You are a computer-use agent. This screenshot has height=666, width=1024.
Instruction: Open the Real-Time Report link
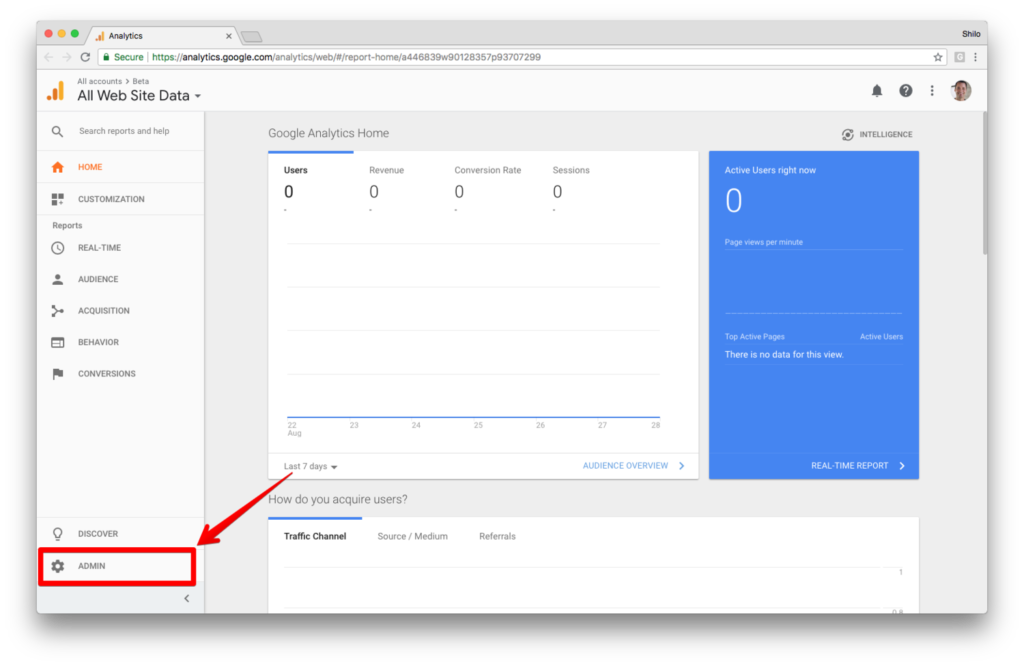858,466
